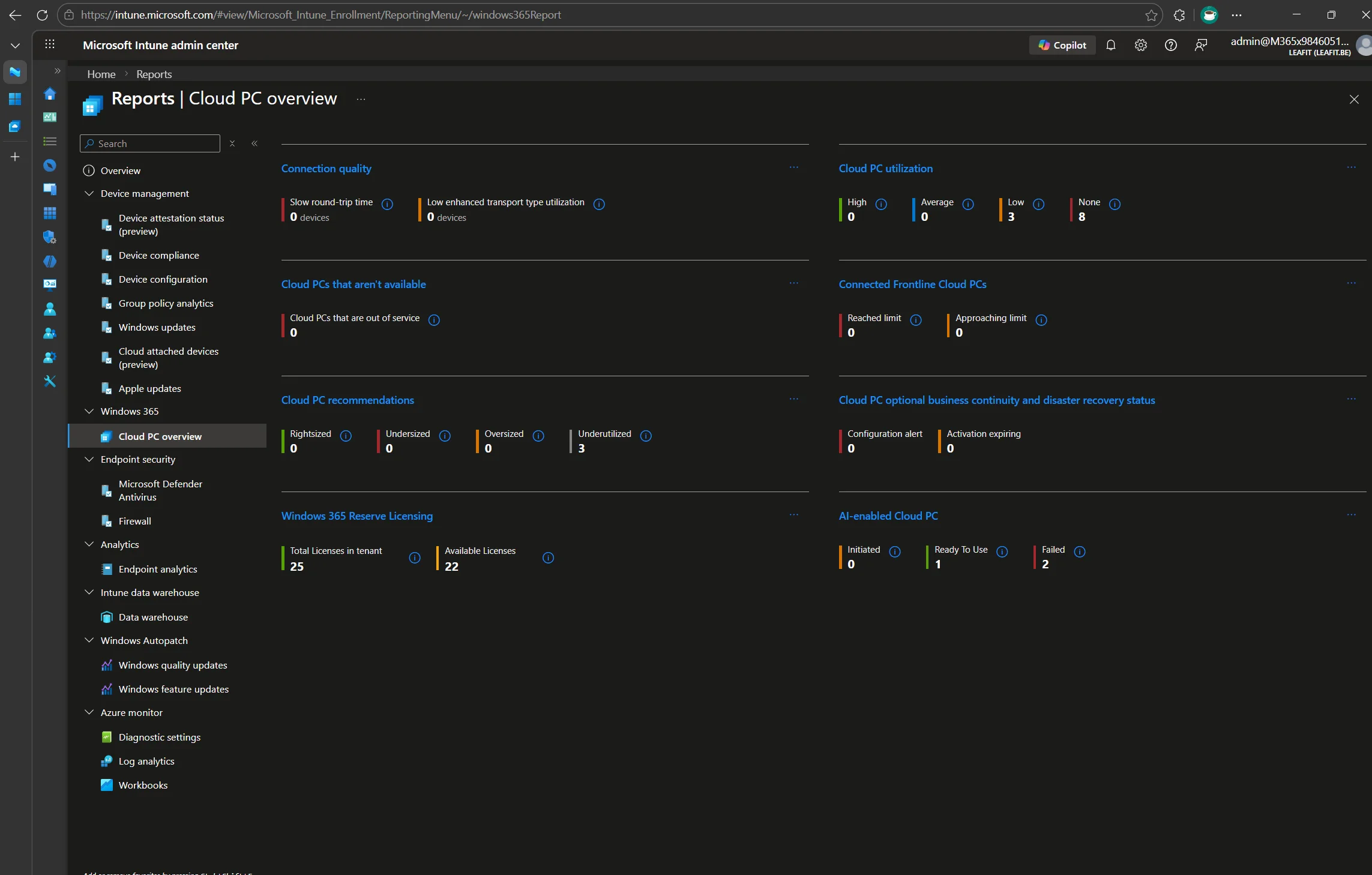Collapse the Device management tree
The image size is (1372, 875).
coord(89,194)
